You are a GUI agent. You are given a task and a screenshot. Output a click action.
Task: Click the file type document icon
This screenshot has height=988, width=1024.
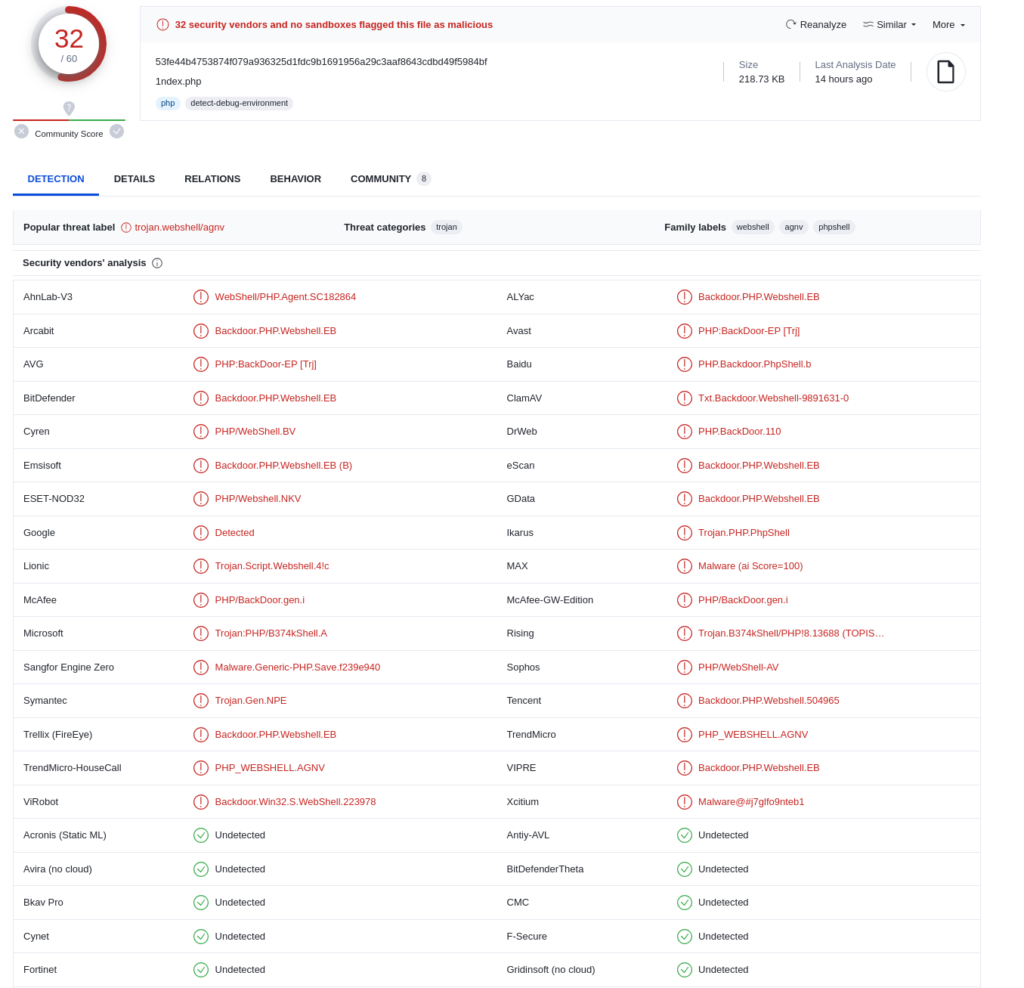[945, 72]
